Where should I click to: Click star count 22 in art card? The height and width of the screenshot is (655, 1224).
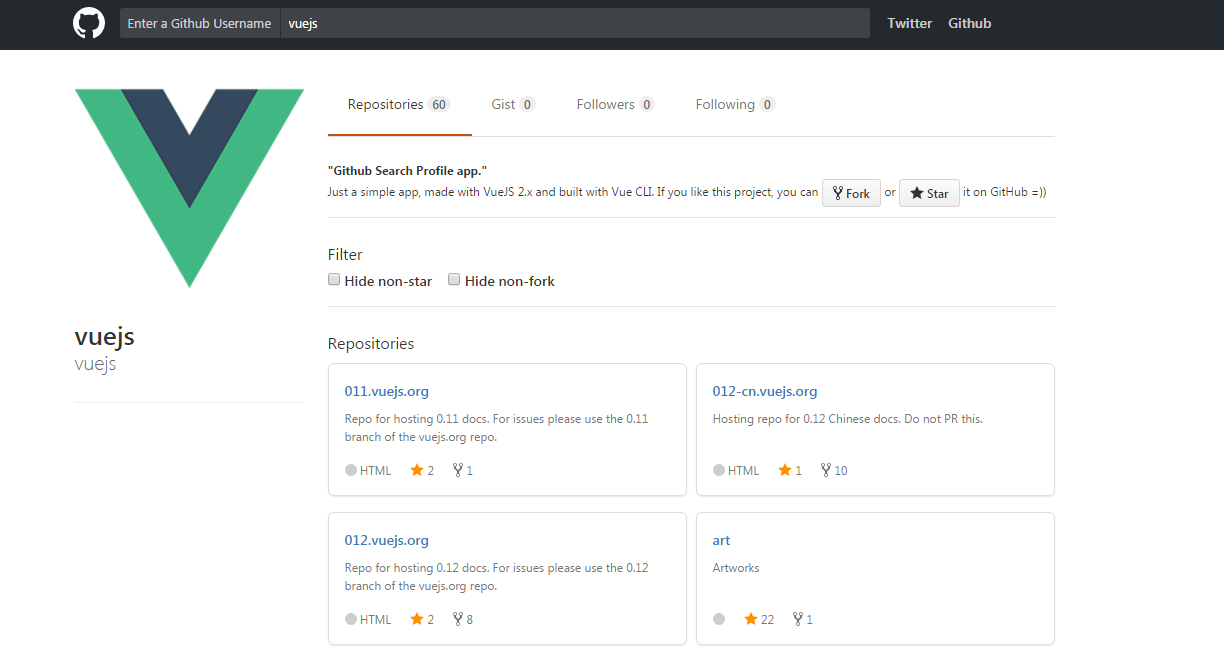coord(767,619)
